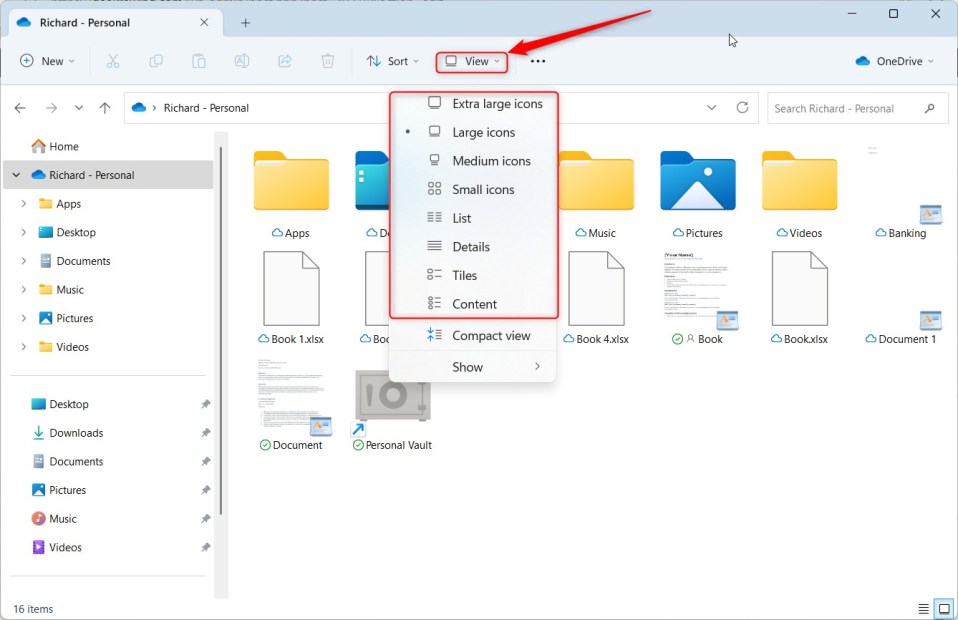The image size is (958, 620).
Task: Switch to Details layout via the status bar toggle
Action: (922, 608)
